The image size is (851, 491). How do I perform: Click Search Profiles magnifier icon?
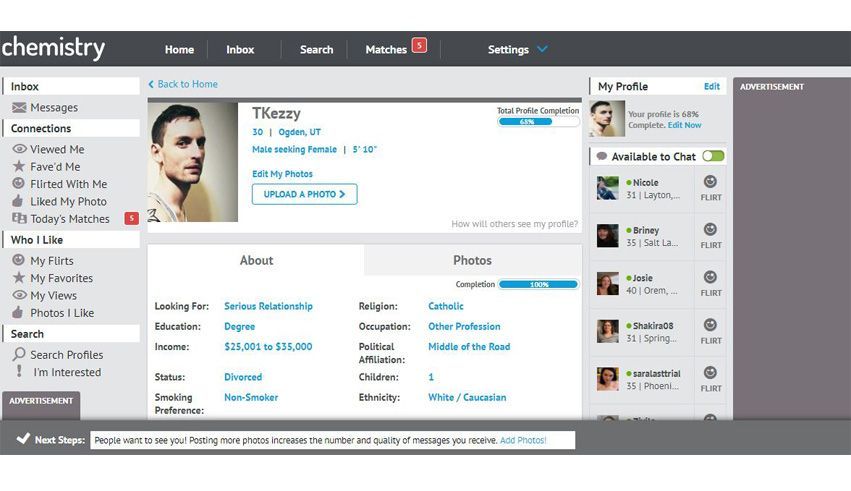[19, 354]
